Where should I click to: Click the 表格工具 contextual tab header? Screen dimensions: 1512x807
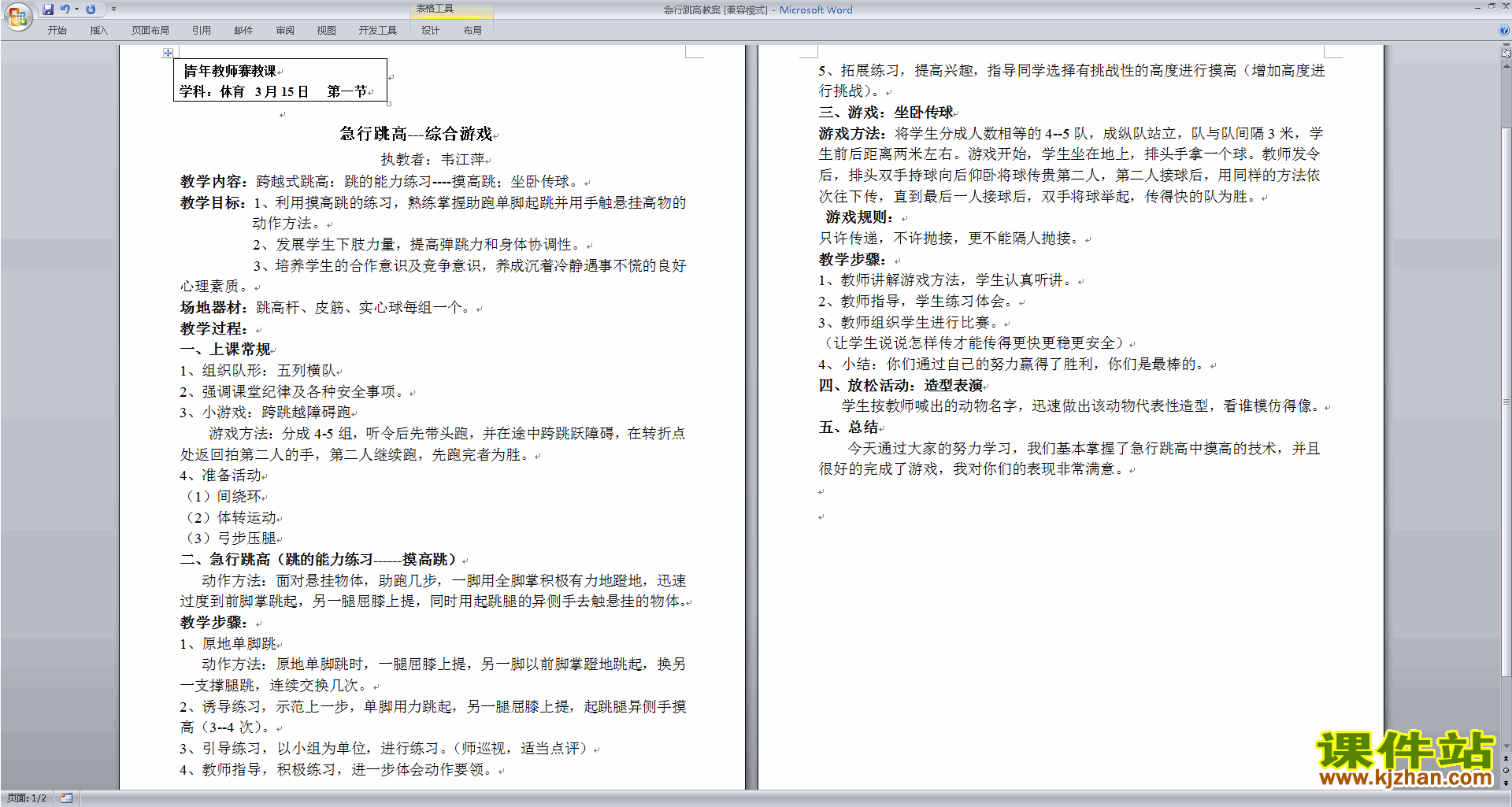coord(435,9)
